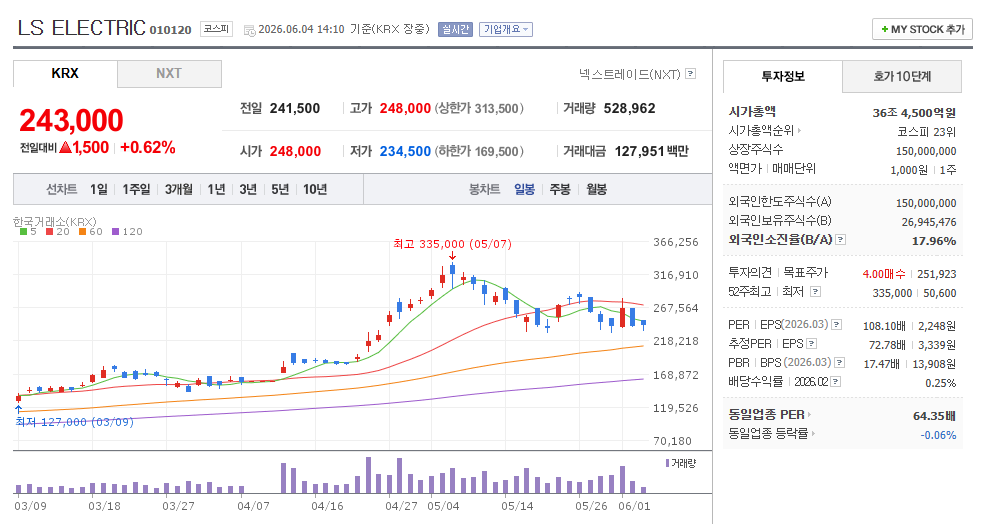Open the 호가10단계 tab

point(902,76)
